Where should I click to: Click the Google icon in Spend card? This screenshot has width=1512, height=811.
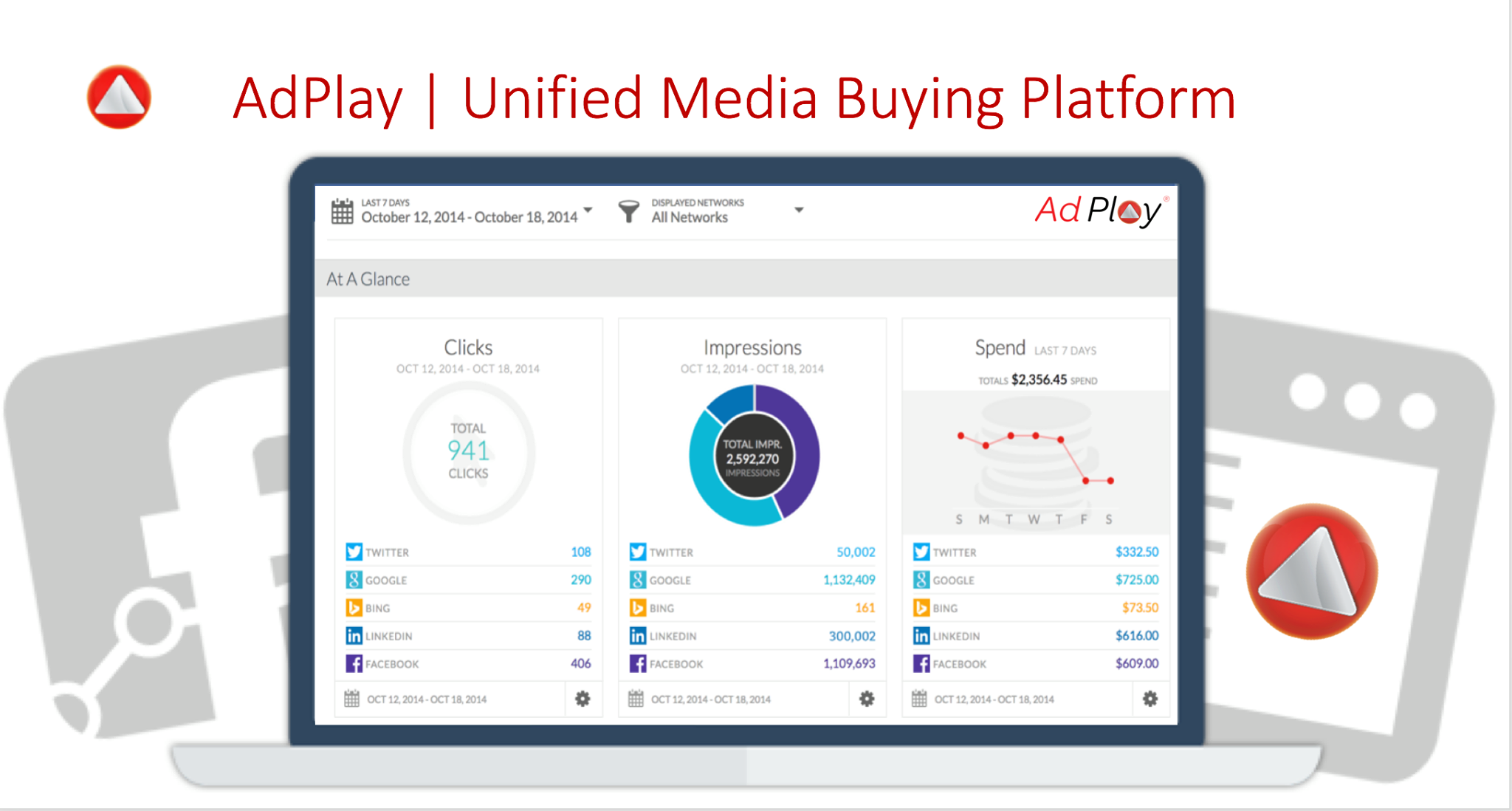coord(921,580)
